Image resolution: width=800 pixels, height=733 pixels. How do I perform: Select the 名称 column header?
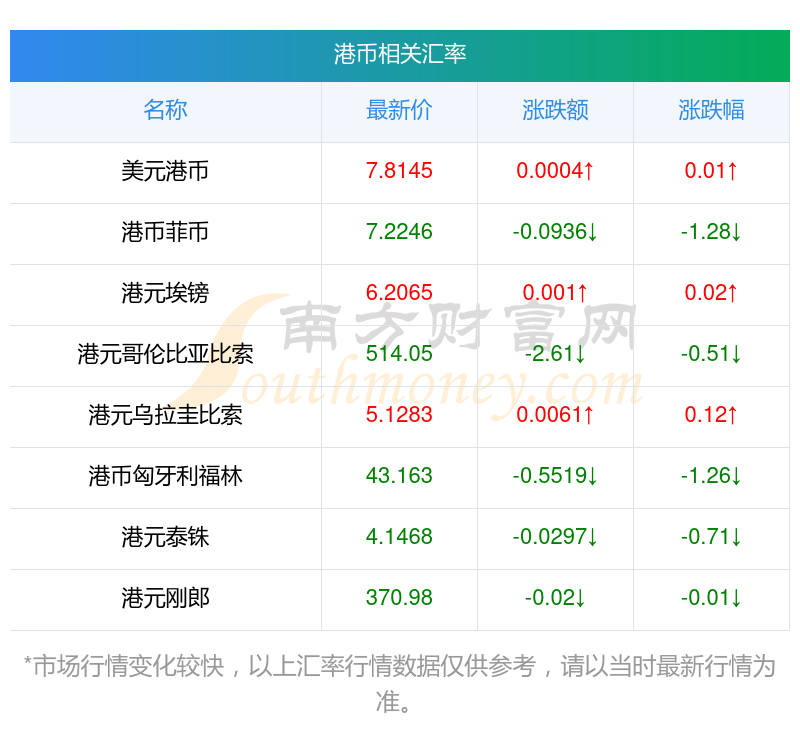pyautogui.click(x=165, y=110)
